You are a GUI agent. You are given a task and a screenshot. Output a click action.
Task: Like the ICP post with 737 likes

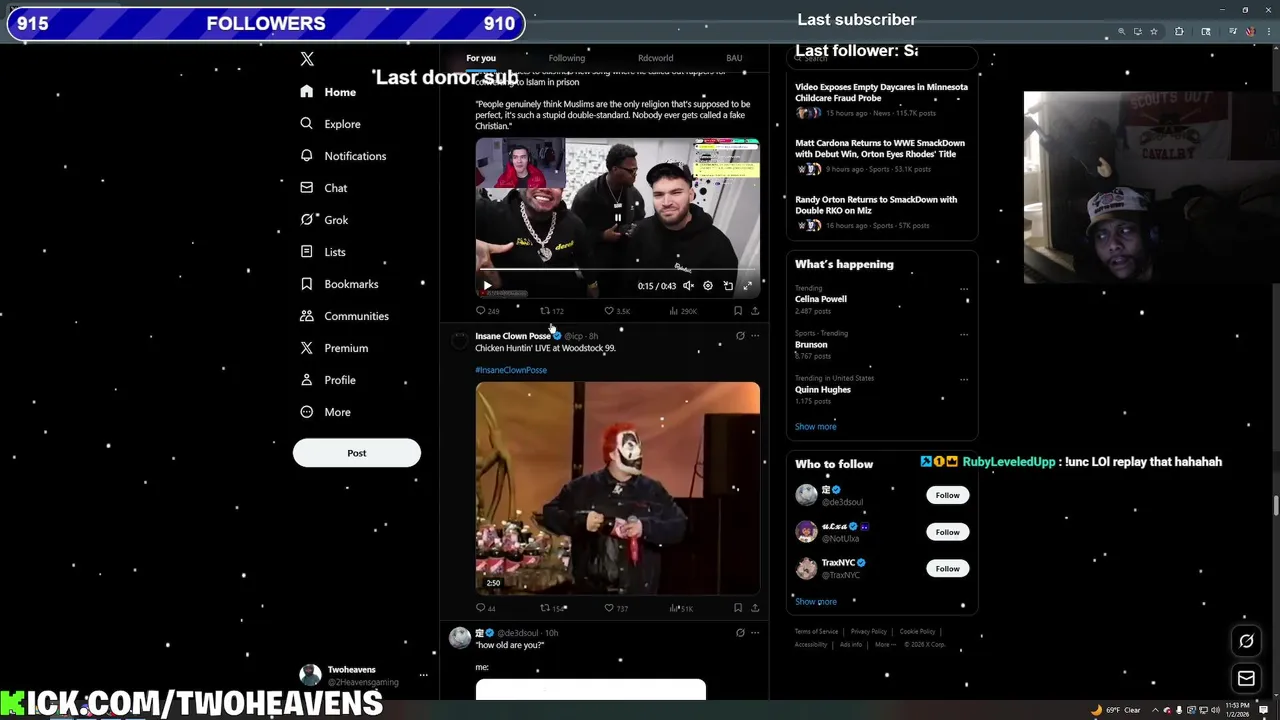coord(616,608)
